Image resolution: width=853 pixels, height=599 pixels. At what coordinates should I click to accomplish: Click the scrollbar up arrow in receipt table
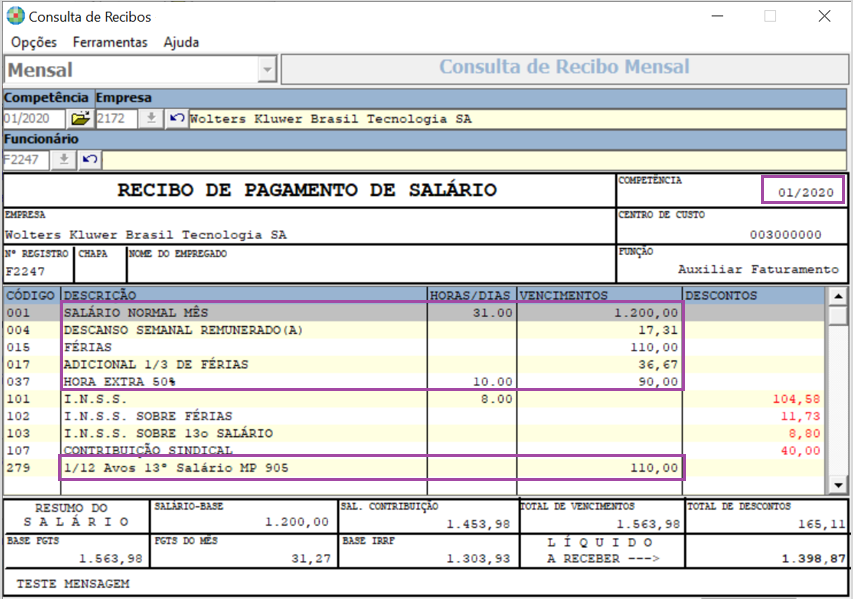pos(838,296)
